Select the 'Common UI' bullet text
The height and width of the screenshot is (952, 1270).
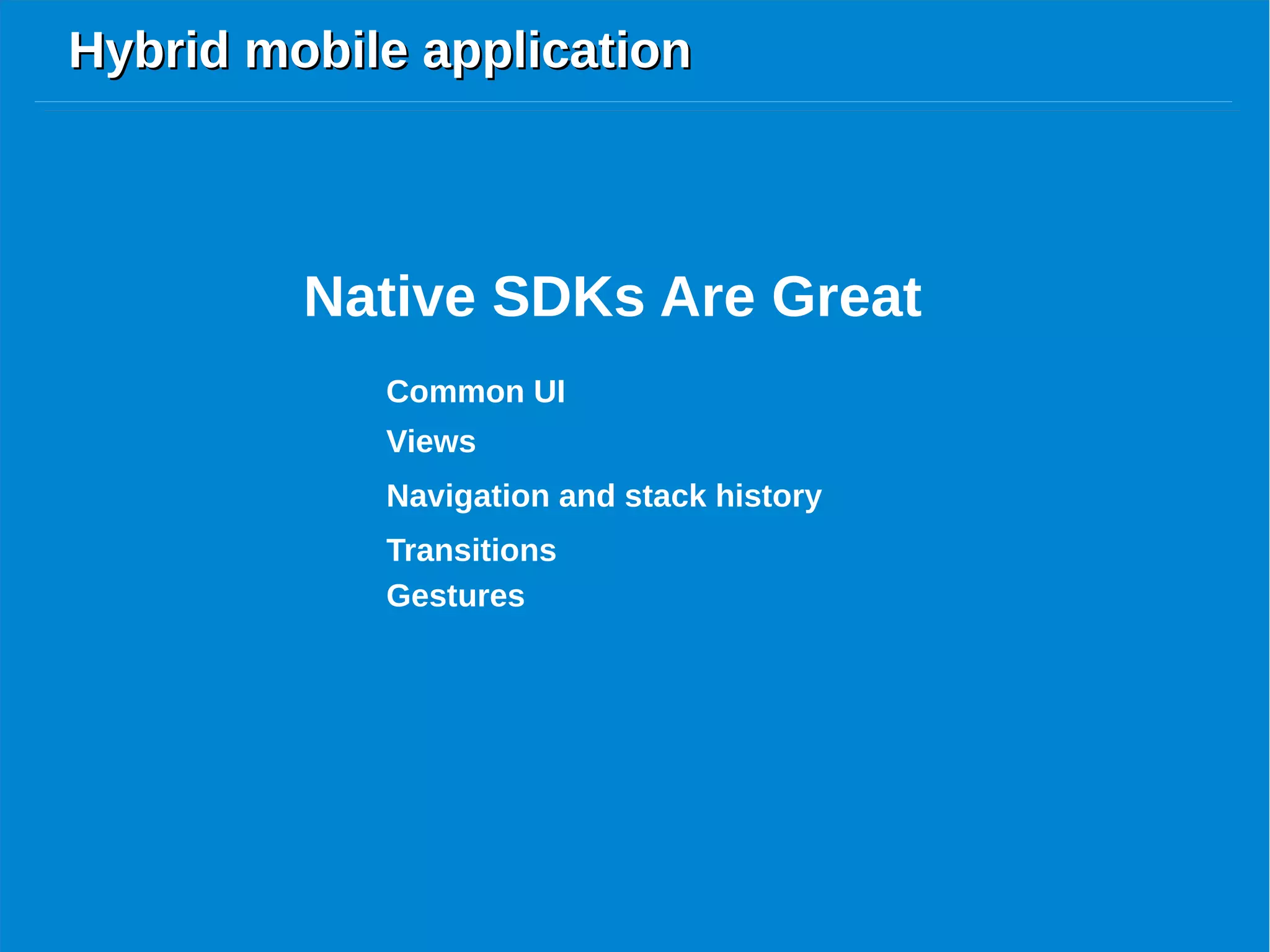click(x=475, y=392)
